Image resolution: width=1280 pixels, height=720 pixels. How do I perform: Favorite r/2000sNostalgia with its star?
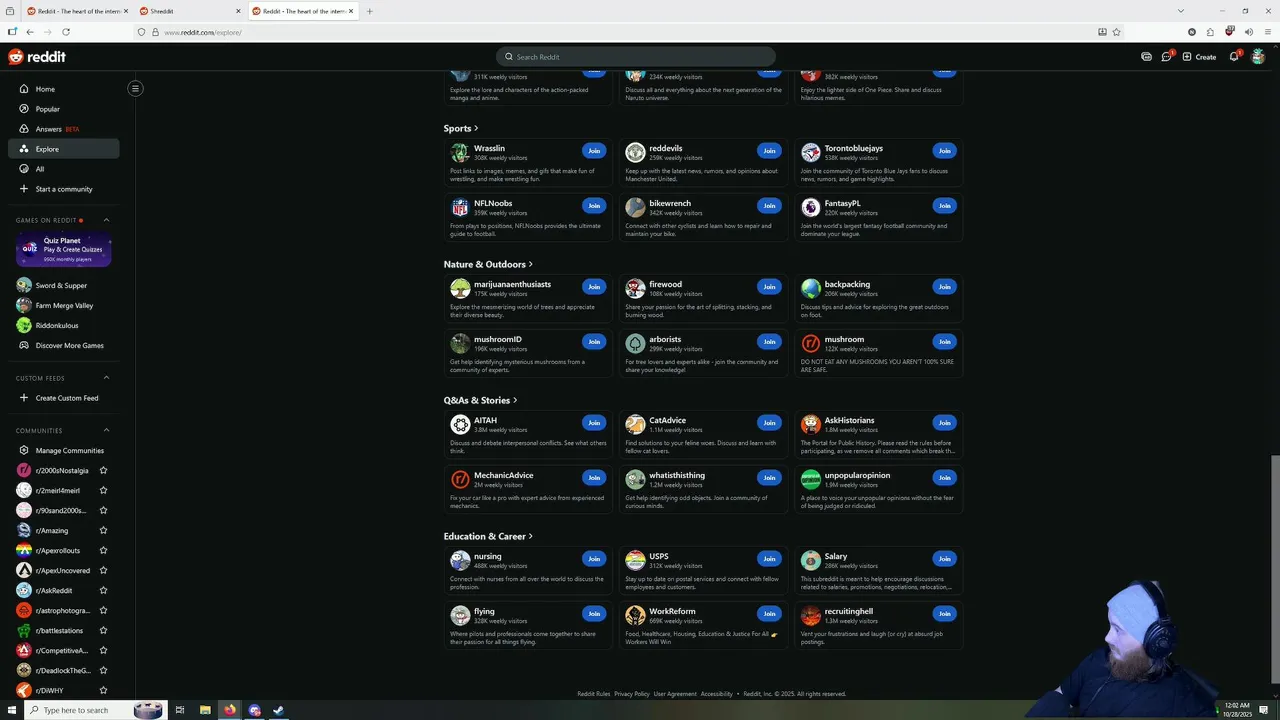(103, 470)
